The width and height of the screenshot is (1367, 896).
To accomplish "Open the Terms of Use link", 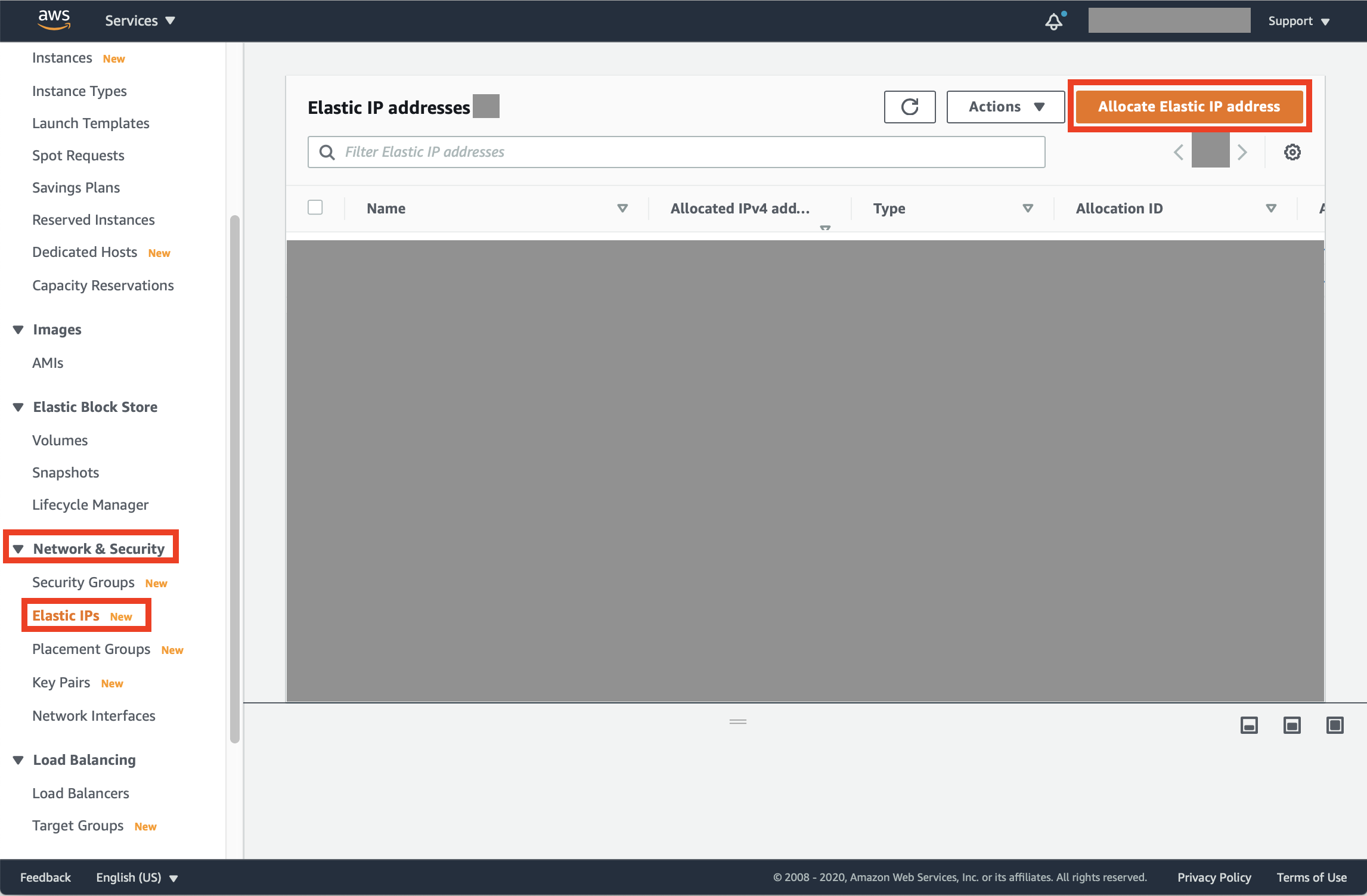I will (x=1311, y=878).
